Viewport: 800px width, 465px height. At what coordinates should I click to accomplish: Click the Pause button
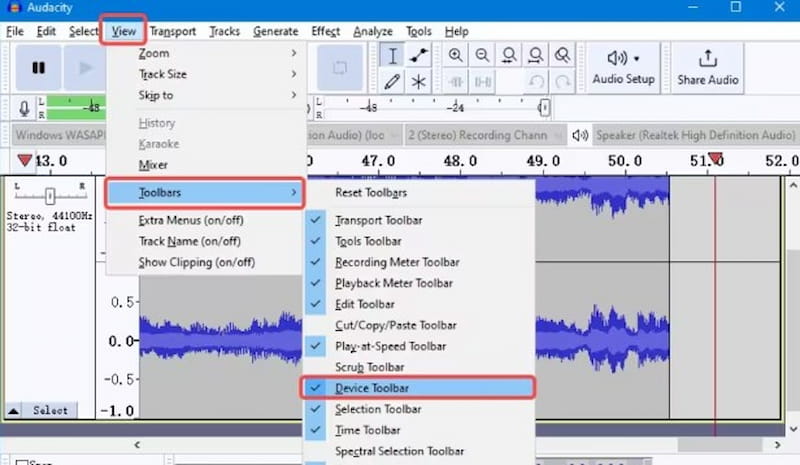coord(38,67)
